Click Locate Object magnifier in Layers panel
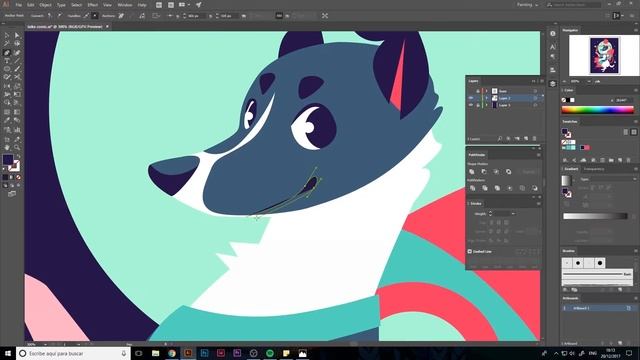640x360 pixels. pyautogui.click(x=500, y=139)
